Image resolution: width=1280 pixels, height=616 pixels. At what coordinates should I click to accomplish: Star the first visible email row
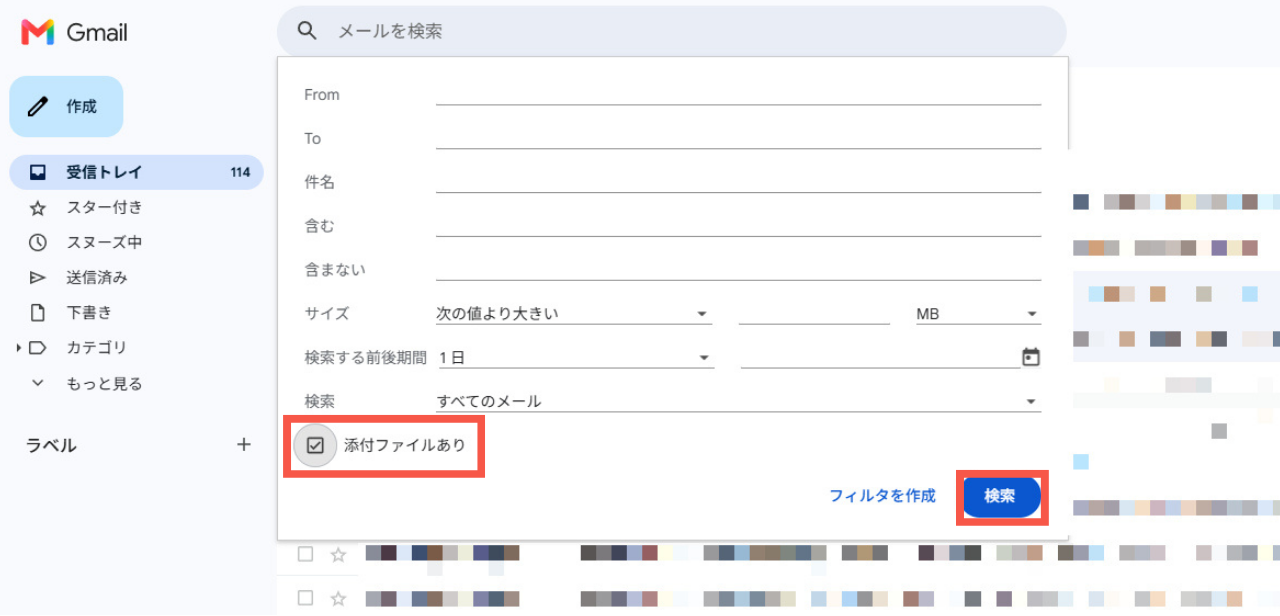338,554
